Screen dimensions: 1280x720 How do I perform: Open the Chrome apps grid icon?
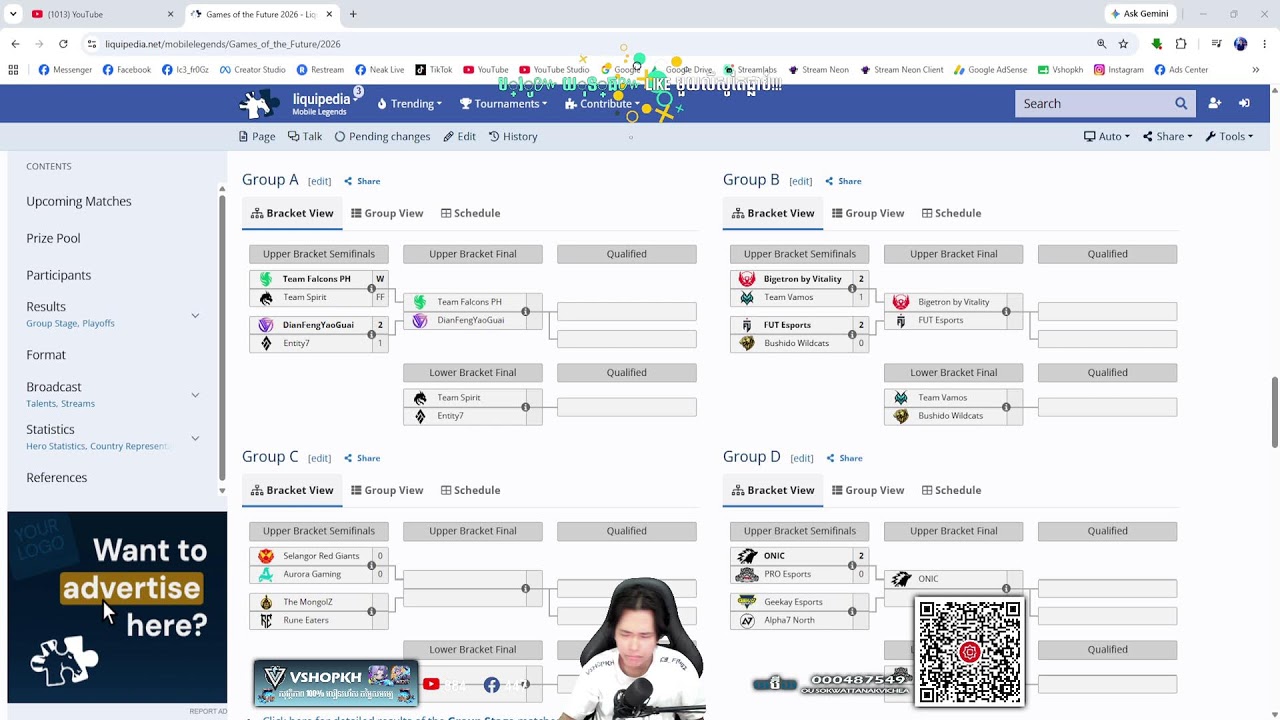(x=13, y=70)
